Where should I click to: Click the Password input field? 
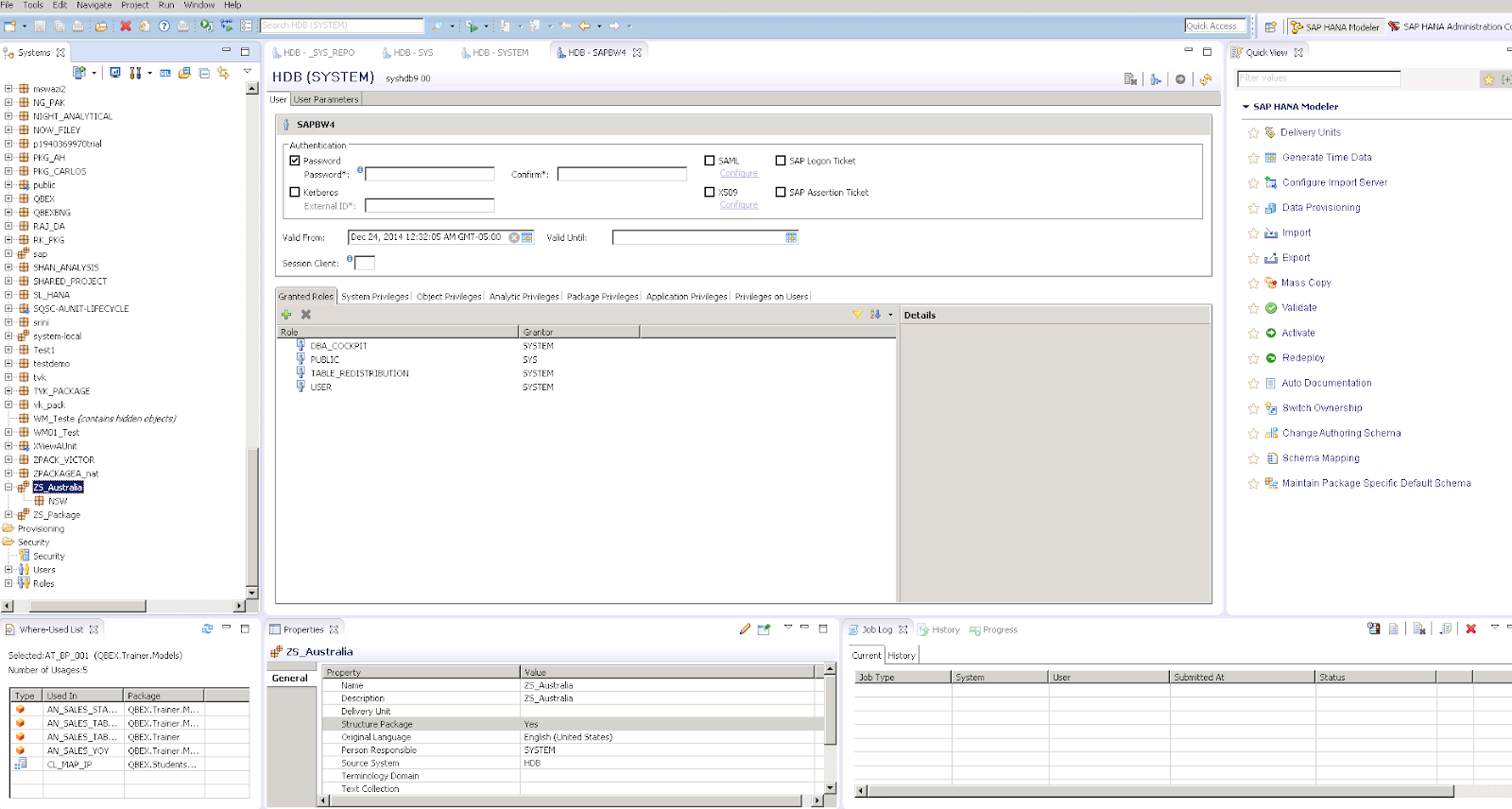click(x=430, y=174)
